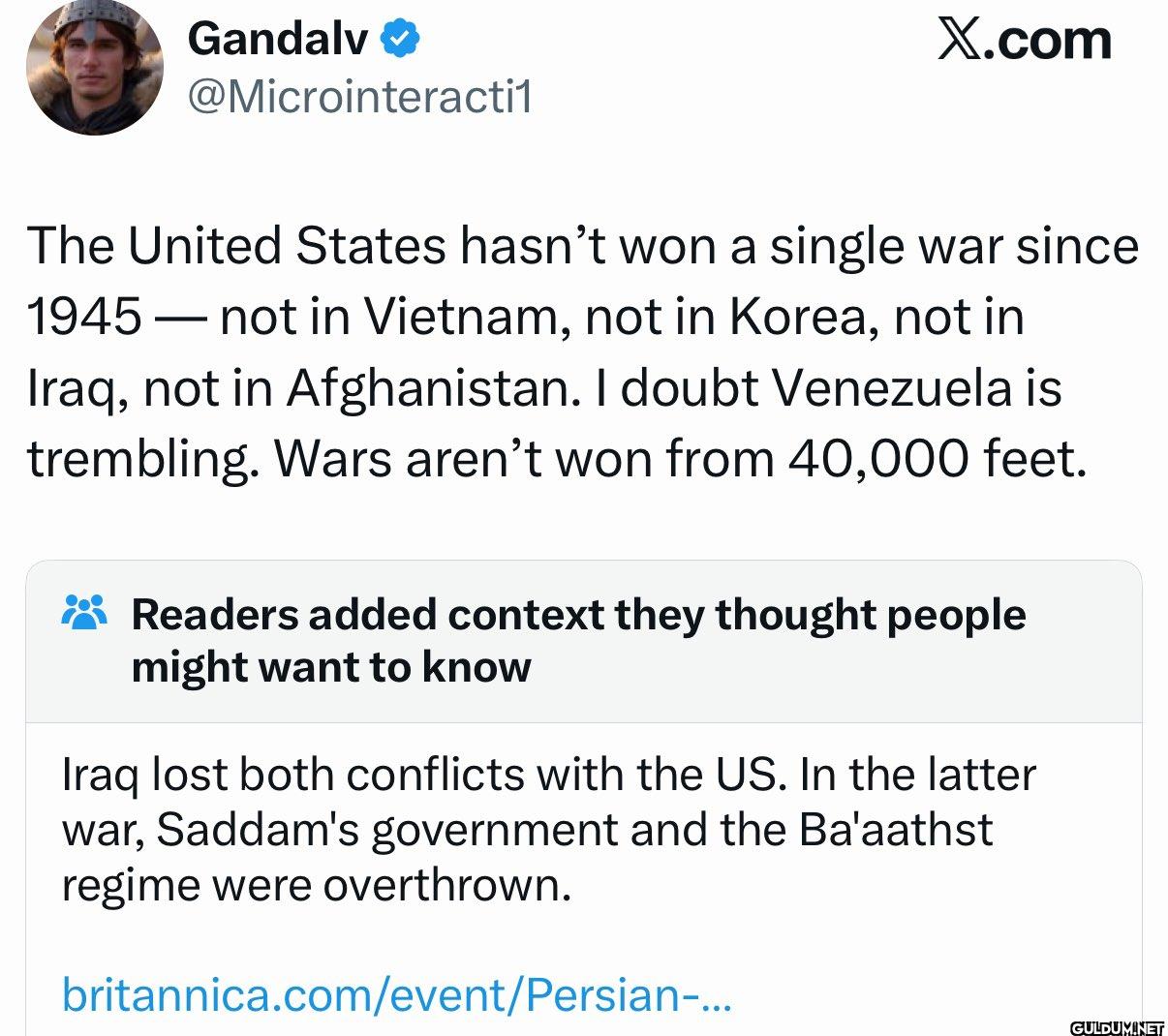Open Gandalv's profile avatar picture
The height and width of the screenshot is (1036, 1168).
coord(94,67)
